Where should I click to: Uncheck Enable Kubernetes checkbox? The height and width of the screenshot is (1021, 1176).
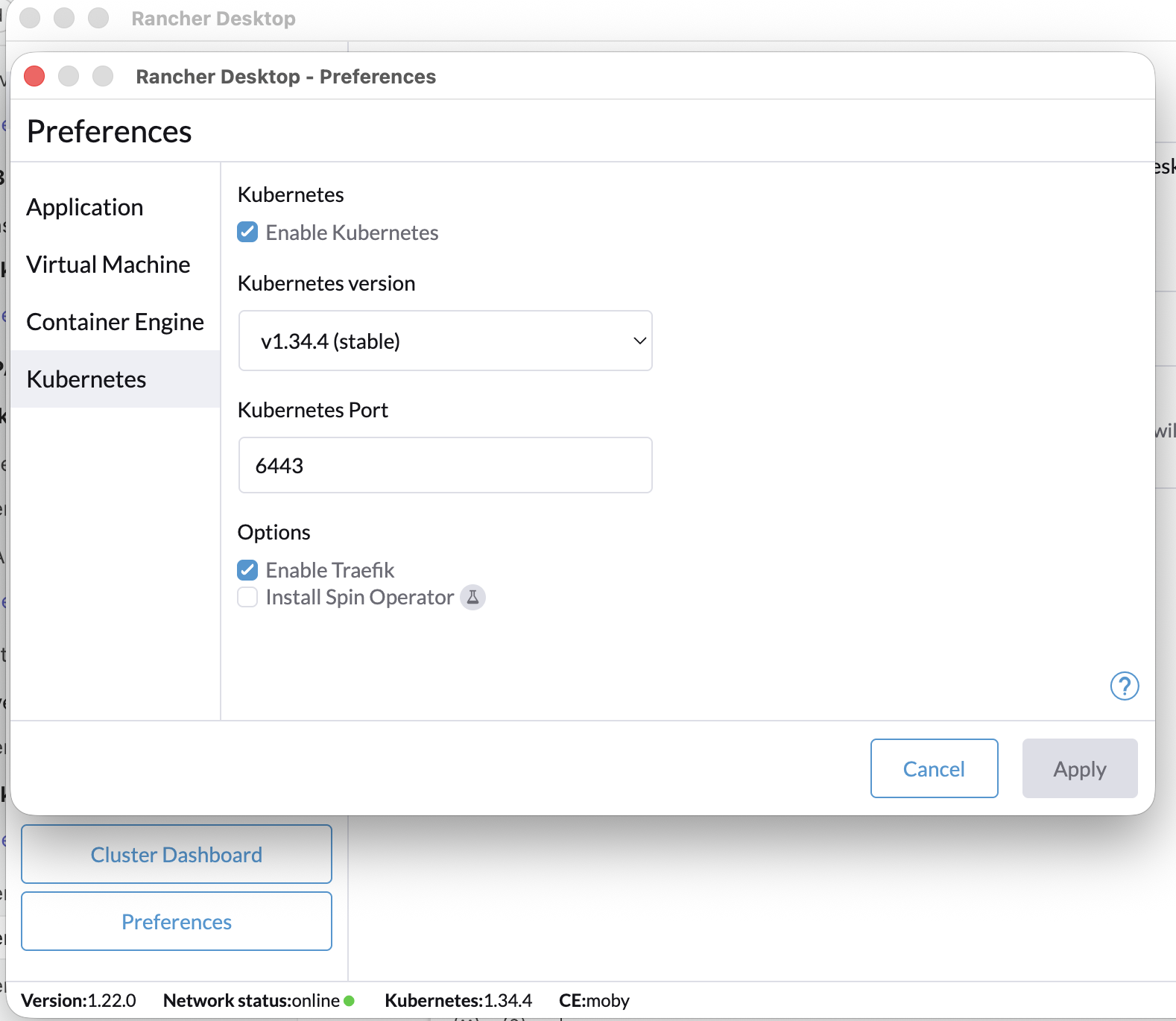tap(247, 232)
